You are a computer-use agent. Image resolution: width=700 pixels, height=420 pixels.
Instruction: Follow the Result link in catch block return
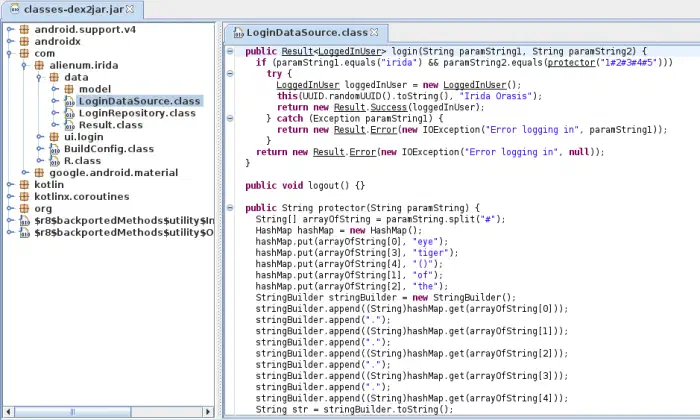[350, 129]
